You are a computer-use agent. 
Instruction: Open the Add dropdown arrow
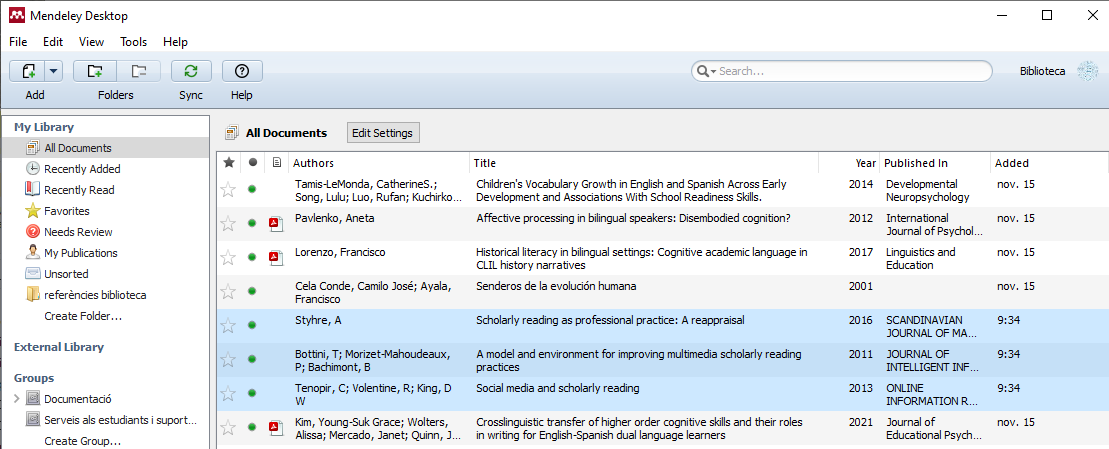[x=54, y=71]
